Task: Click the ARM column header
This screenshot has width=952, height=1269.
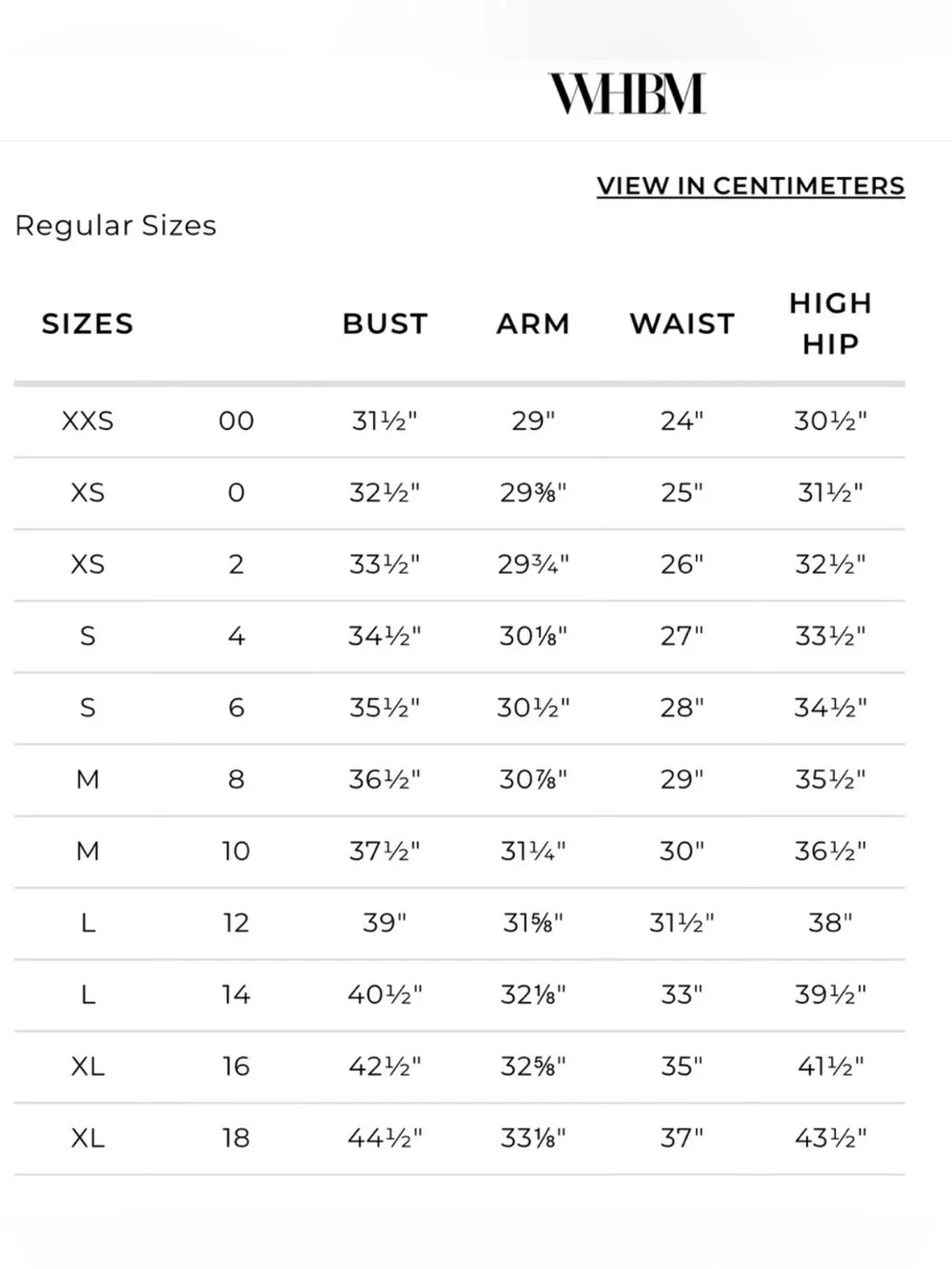Action: (x=533, y=324)
